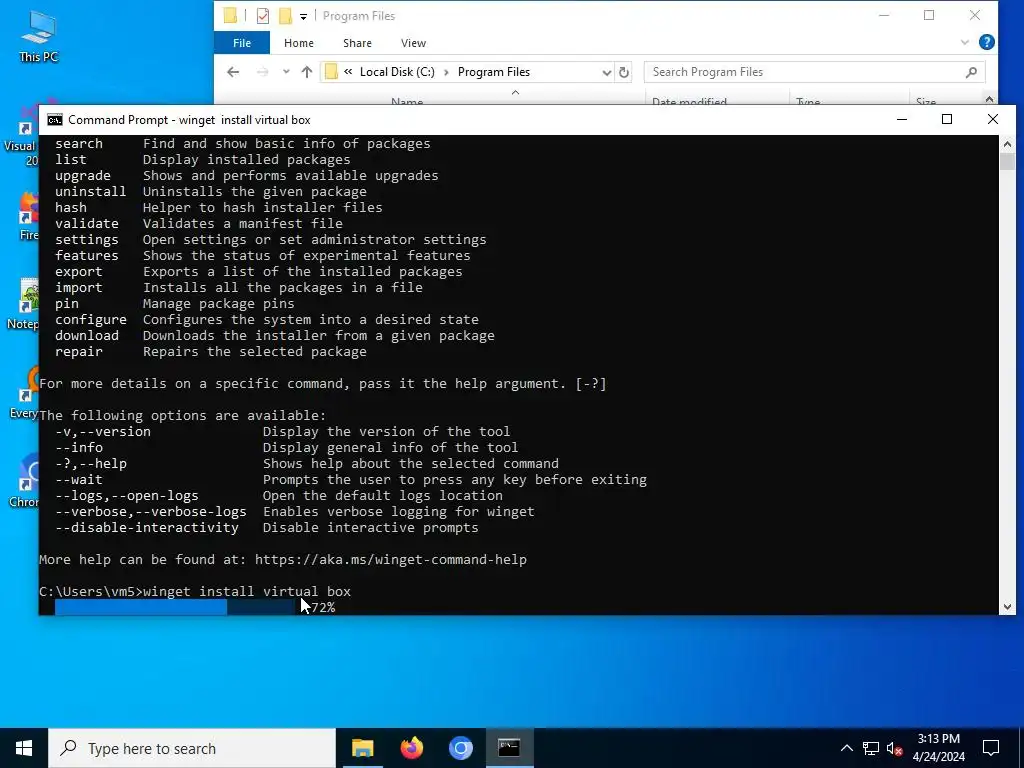Go back in File Explorer

point(233,72)
